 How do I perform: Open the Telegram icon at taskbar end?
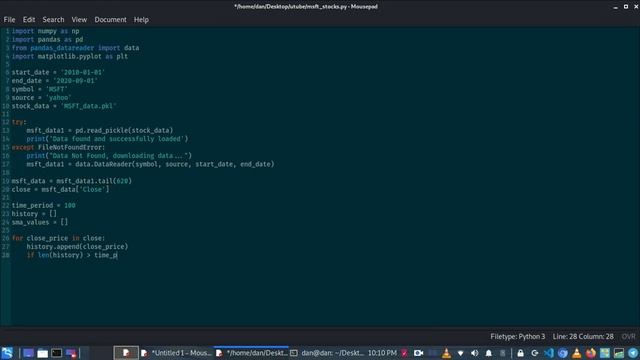pos(633,353)
